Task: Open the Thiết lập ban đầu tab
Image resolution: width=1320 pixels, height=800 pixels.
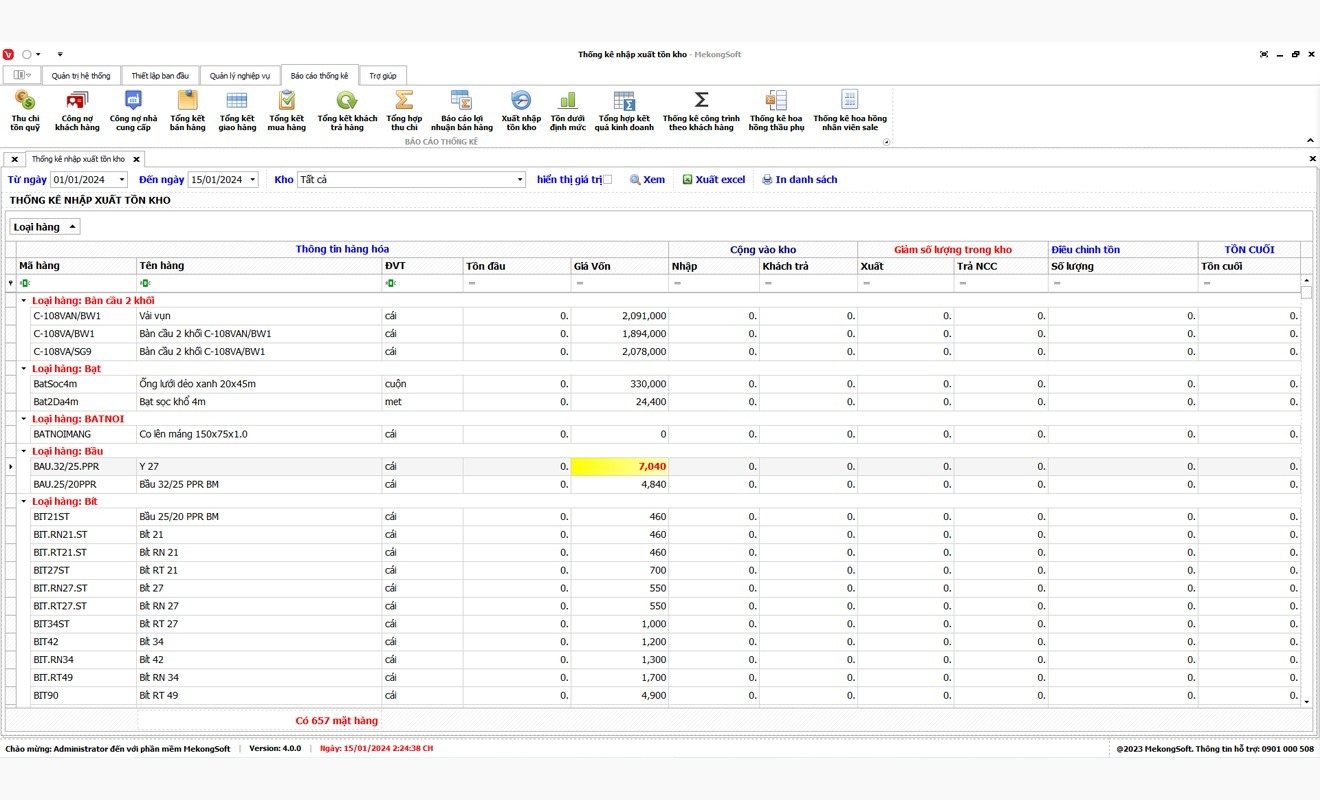Action: pos(160,76)
